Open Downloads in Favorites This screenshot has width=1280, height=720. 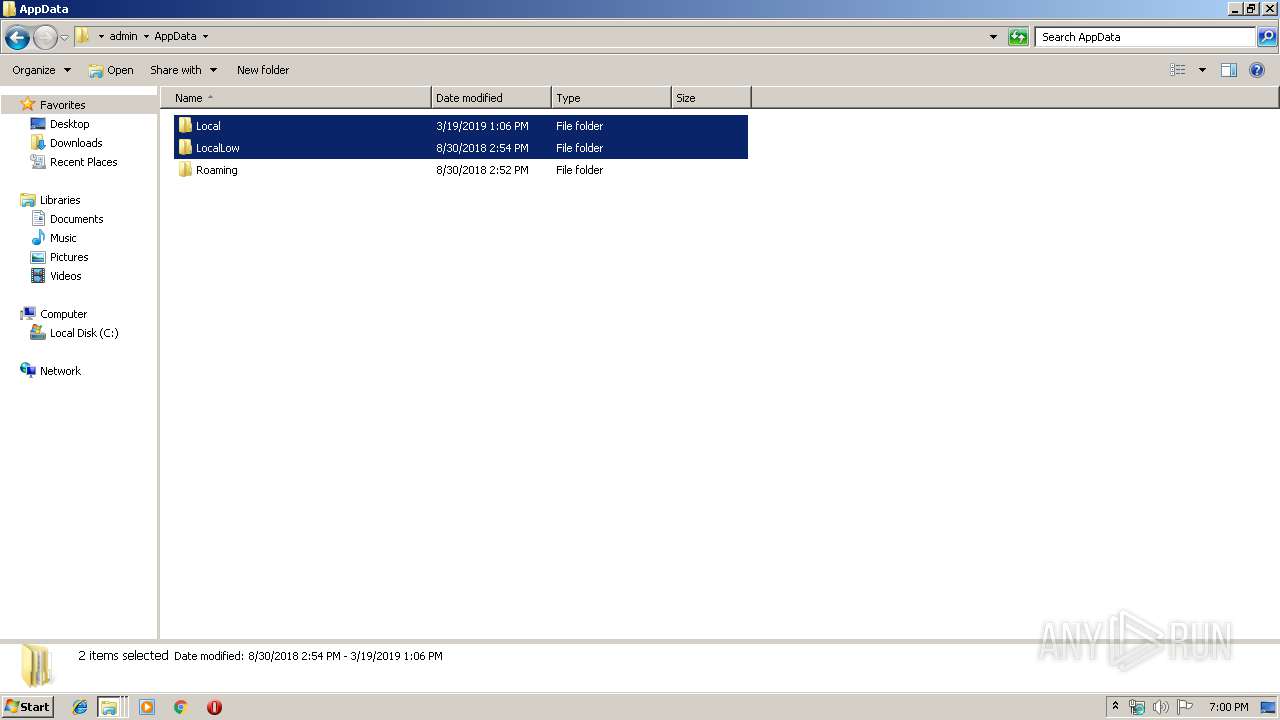click(x=76, y=143)
